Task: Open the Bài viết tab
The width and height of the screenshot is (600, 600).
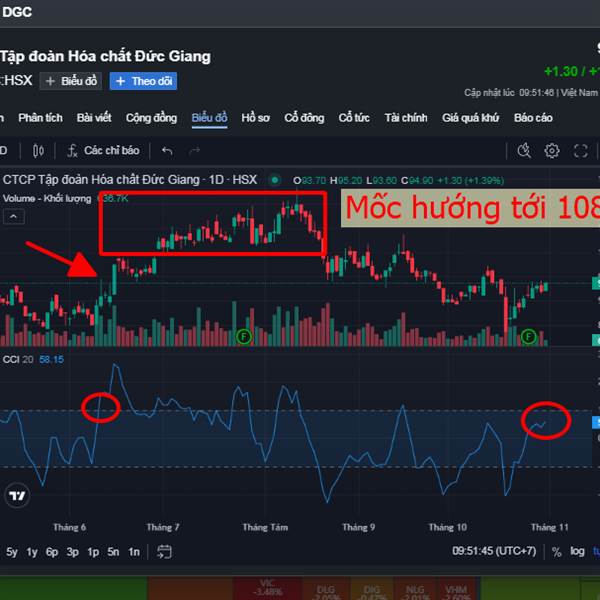Action: 94,118
